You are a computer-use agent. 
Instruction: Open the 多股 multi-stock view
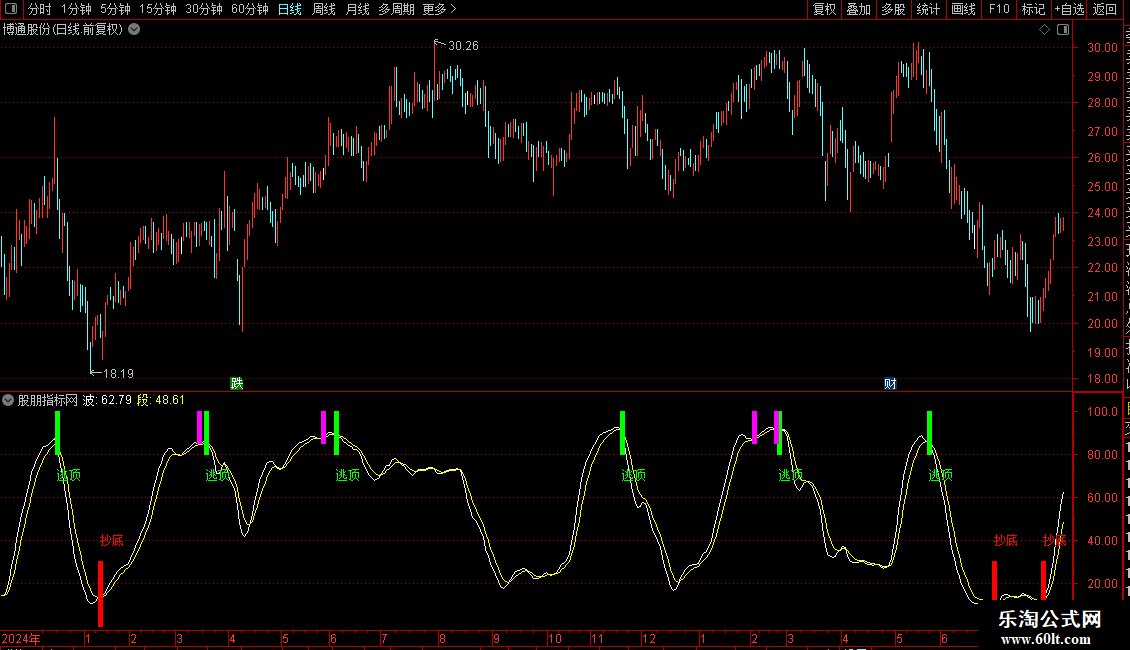[x=893, y=9]
